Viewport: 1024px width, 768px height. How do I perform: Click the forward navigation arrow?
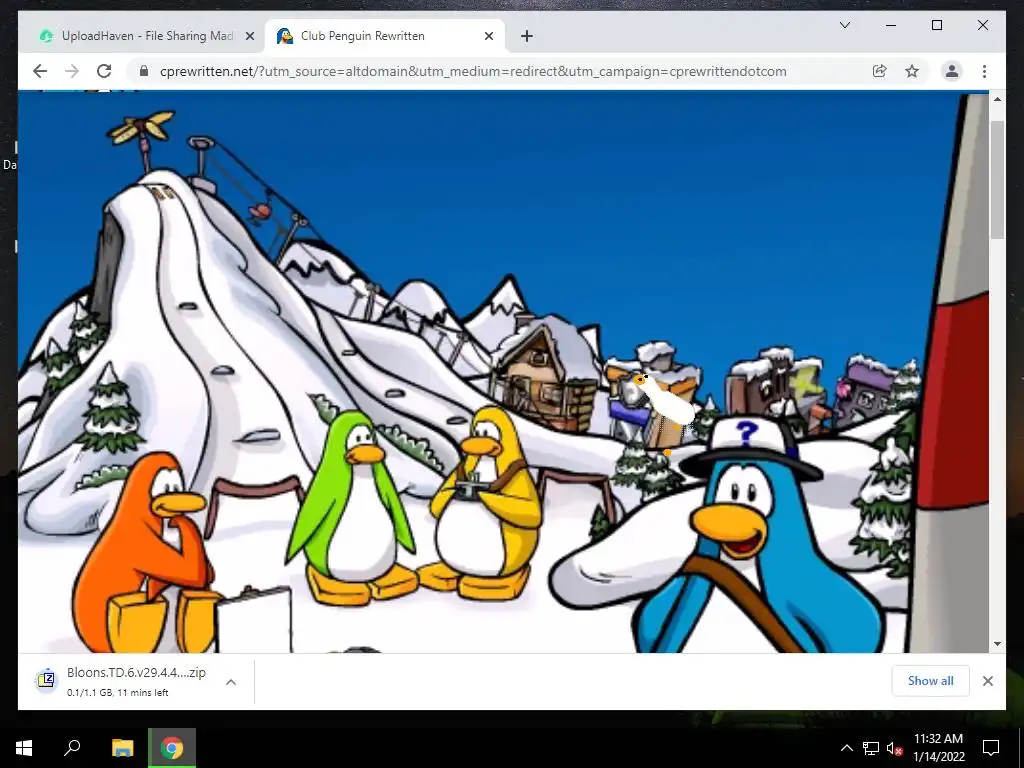coord(72,71)
